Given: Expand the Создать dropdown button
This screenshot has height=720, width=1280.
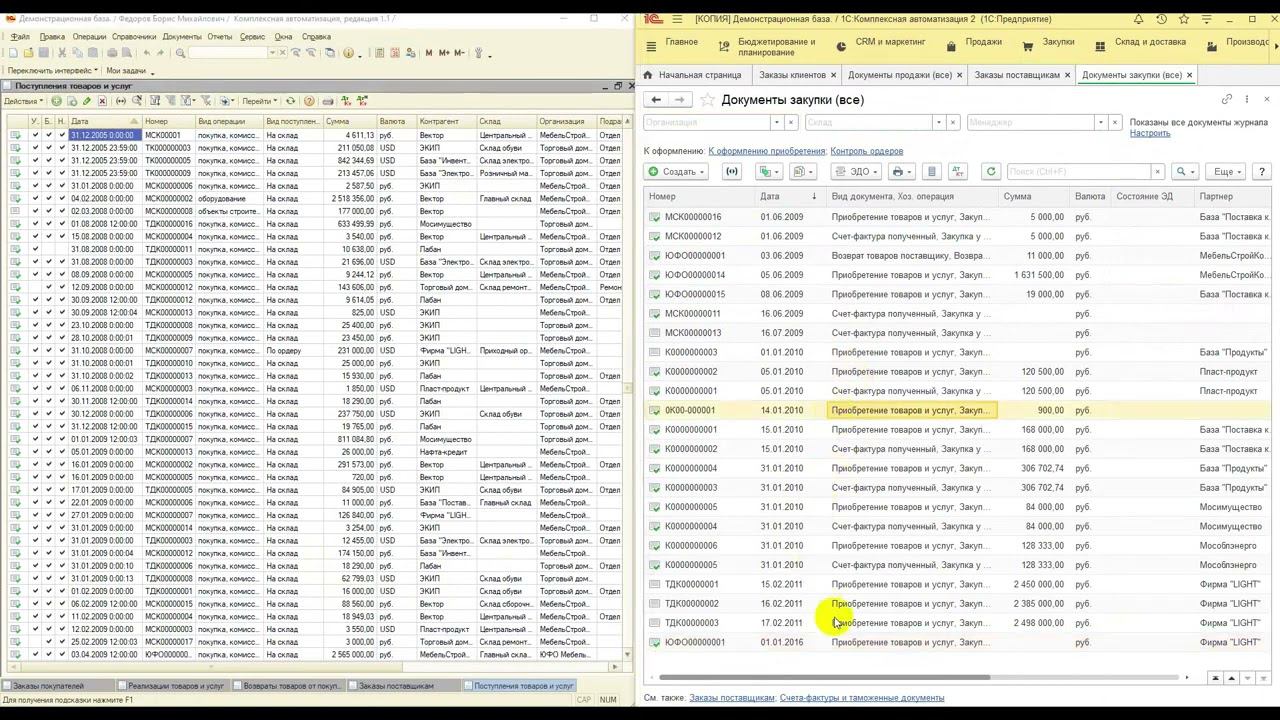Looking at the screenshot, I should click(677, 172).
